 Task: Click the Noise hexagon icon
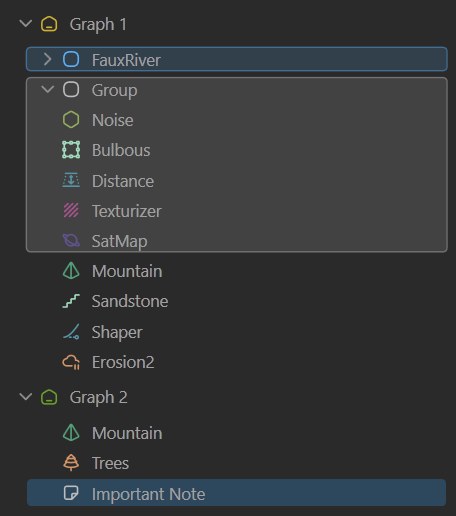pos(71,120)
